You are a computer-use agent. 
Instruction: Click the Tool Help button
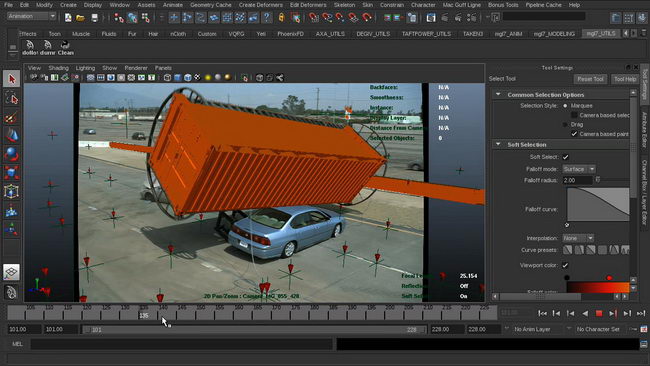coord(625,79)
